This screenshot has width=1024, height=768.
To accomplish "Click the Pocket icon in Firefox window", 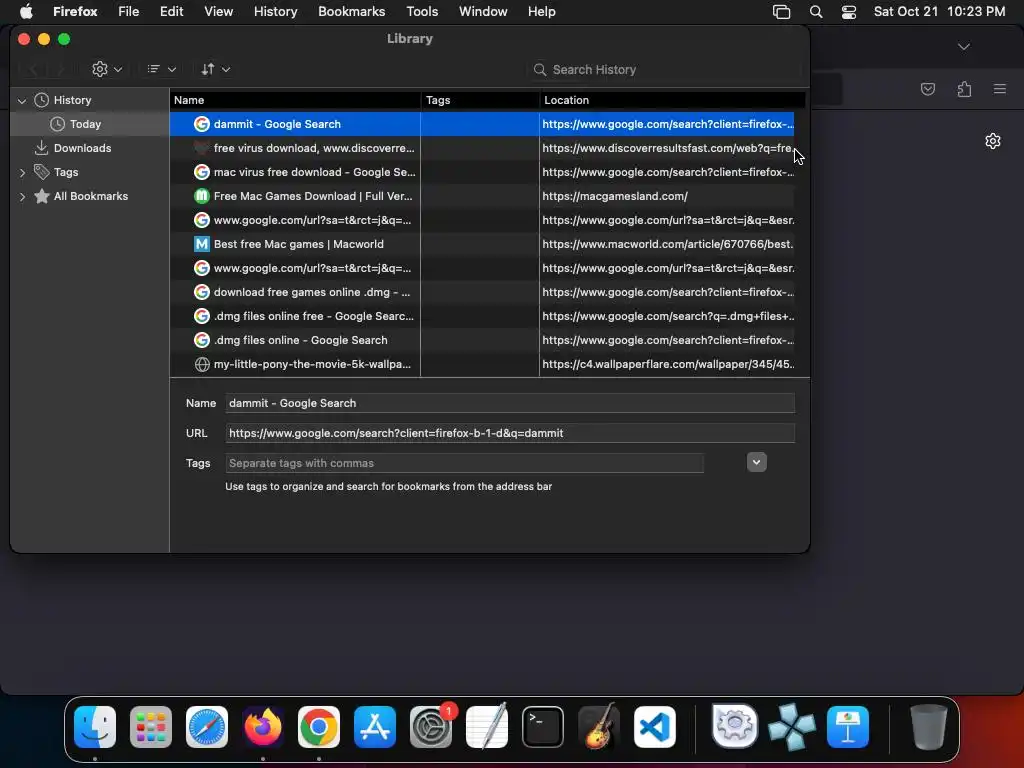I will click(927, 89).
